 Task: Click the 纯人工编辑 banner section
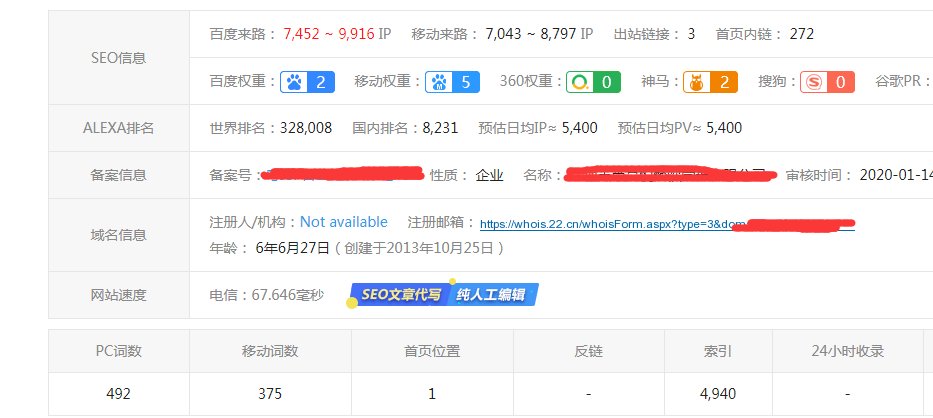(494, 295)
